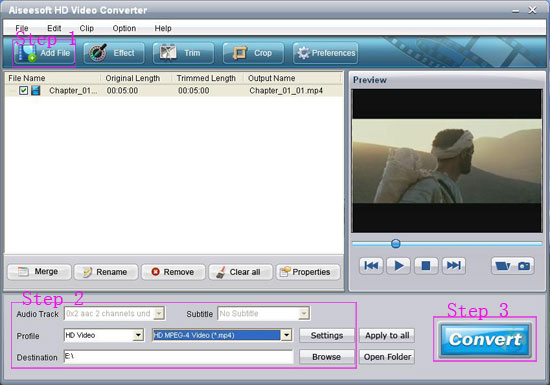Open the Crop tool
This screenshot has height=385, width=550.
coord(253,53)
